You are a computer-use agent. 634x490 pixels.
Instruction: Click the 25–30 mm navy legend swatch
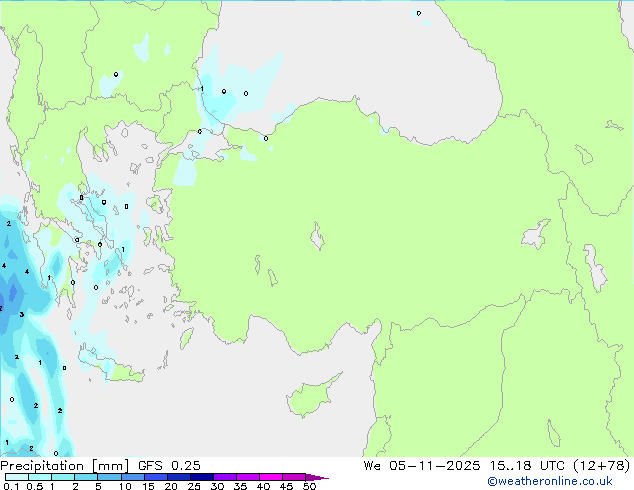click(202, 477)
